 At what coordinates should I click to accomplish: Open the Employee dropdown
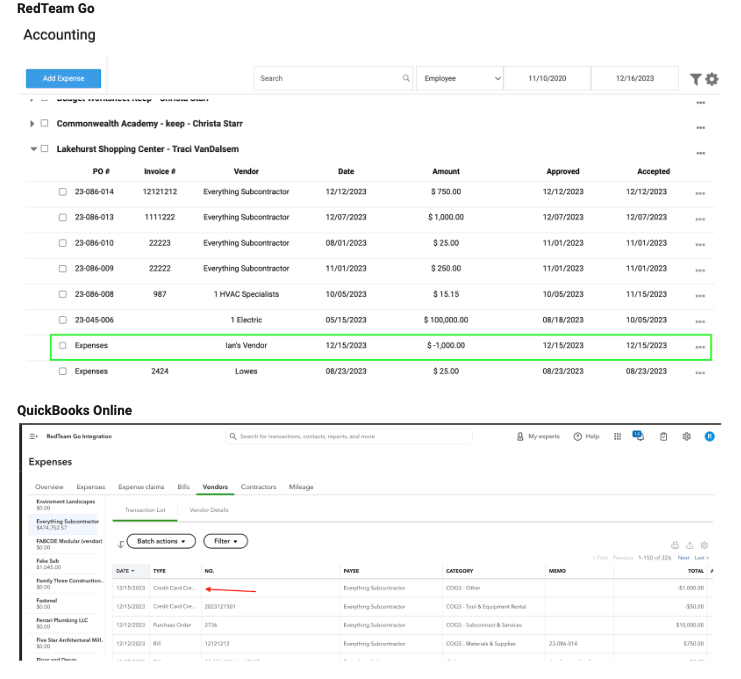[x=459, y=79]
